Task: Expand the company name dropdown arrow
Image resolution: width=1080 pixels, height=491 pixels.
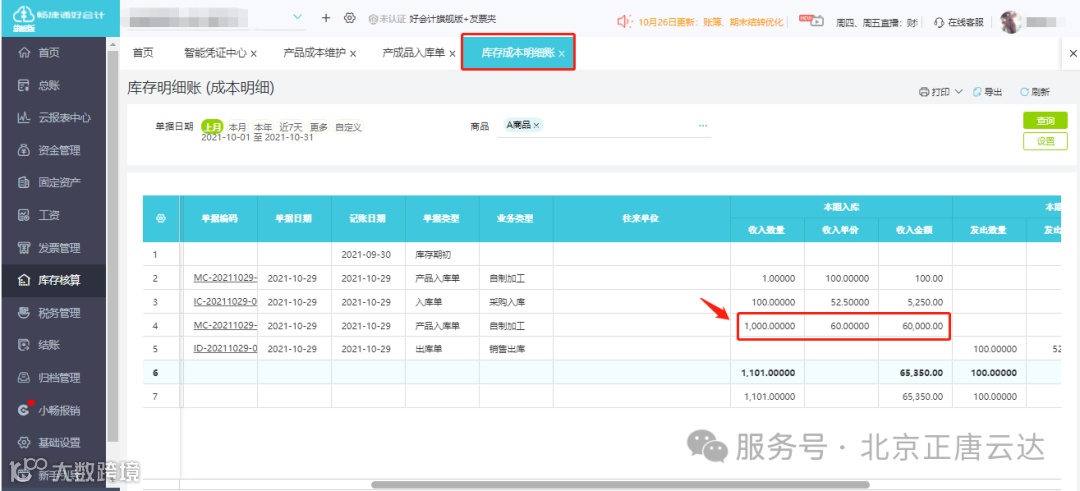Action: coord(298,17)
